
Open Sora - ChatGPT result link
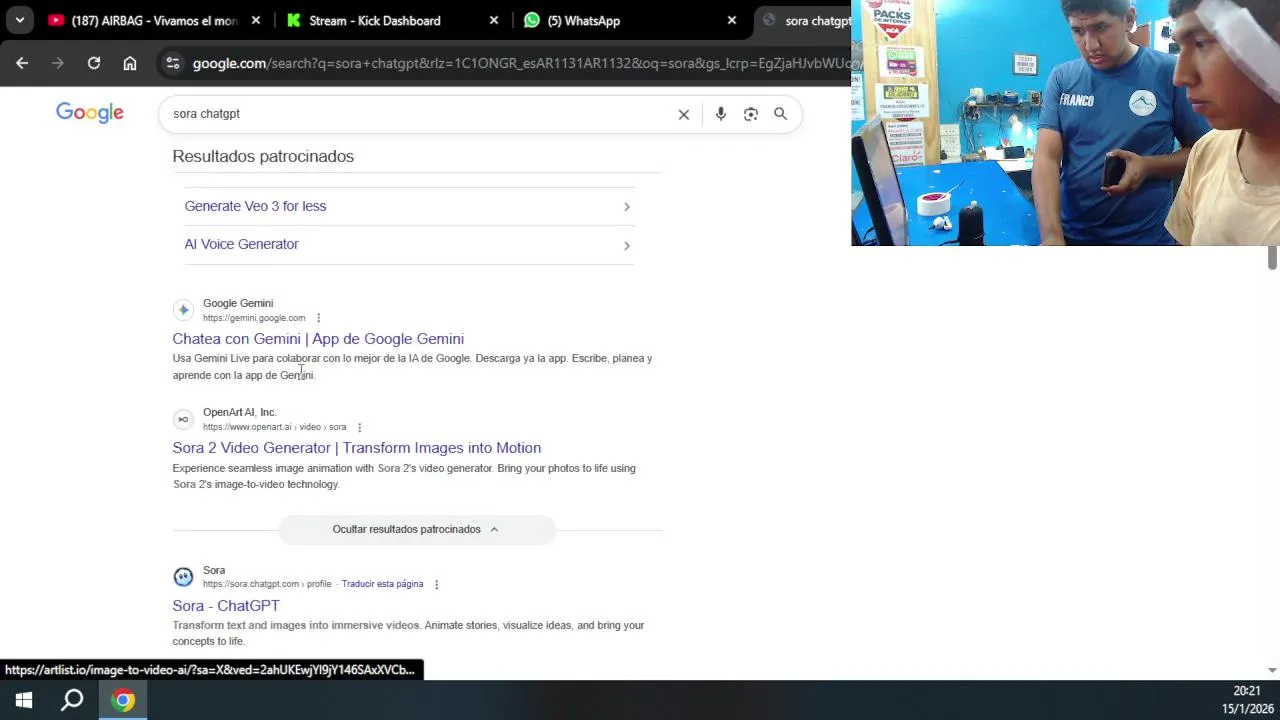(226, 606)
